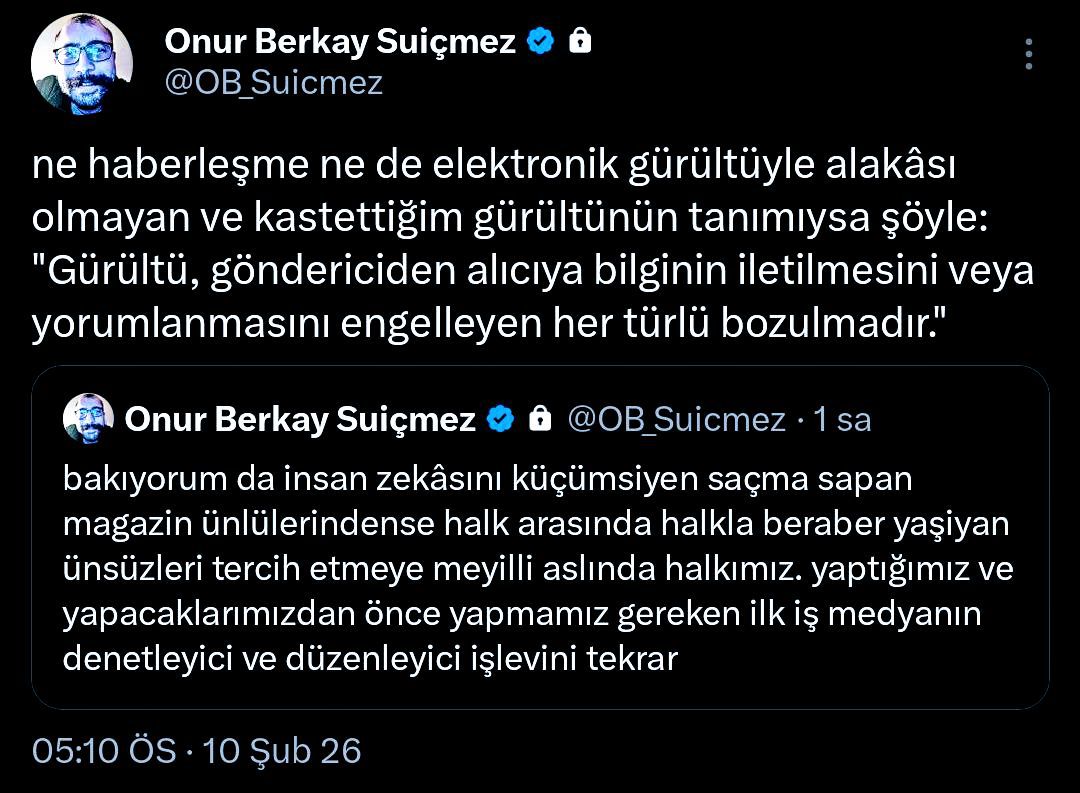The height and width of the screenshot is (793, 1080).
Task: Click the "1 sa" timestamp of the quoted tweet
Action: 842,420
